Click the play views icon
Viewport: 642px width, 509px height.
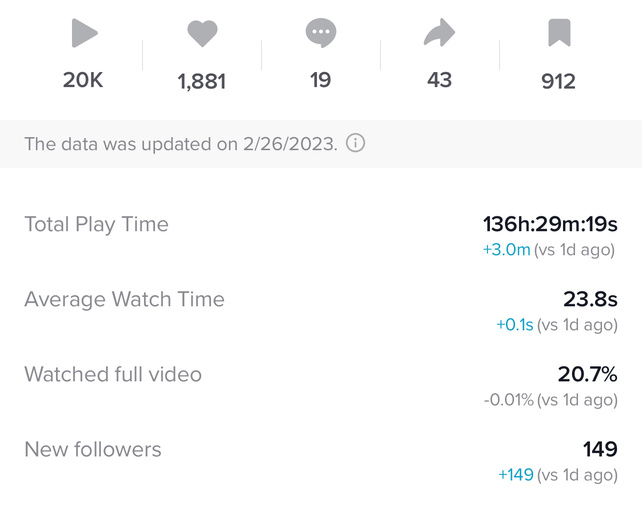(x=84, y=34)
